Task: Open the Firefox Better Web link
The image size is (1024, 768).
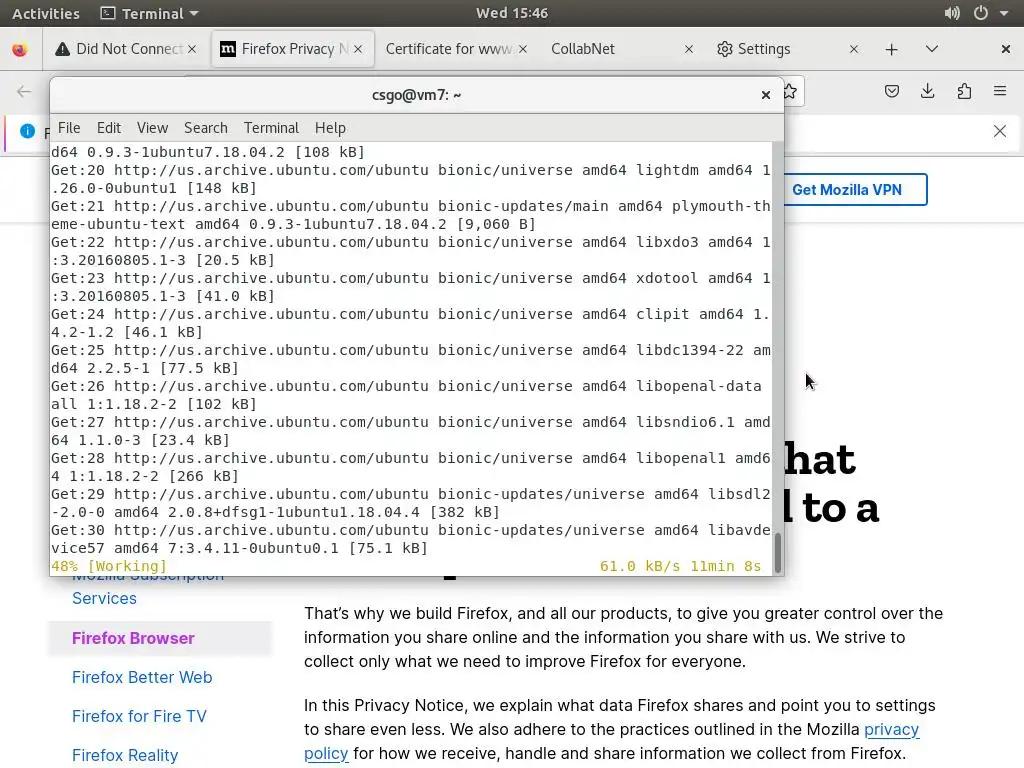Action: (x=142, y=677)
